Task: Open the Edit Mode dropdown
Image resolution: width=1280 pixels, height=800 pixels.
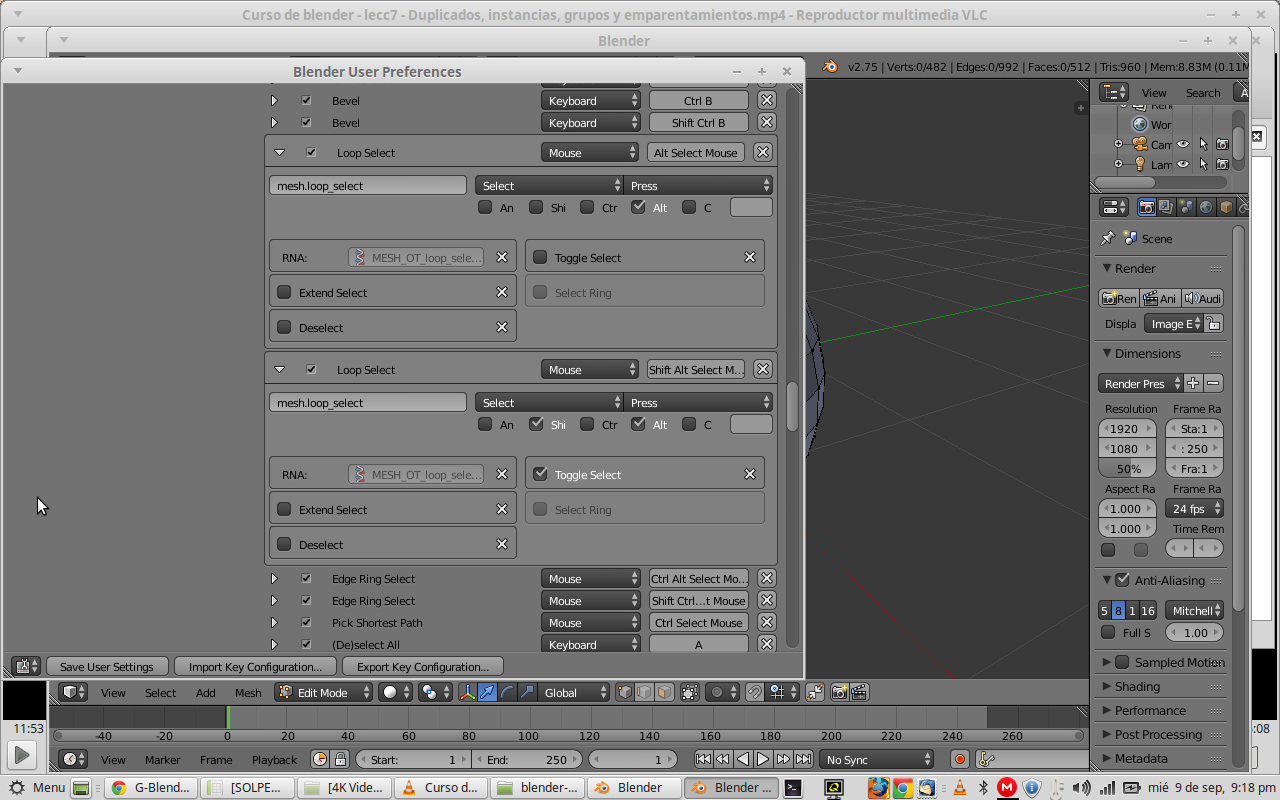Action: (x=324, y=692)
